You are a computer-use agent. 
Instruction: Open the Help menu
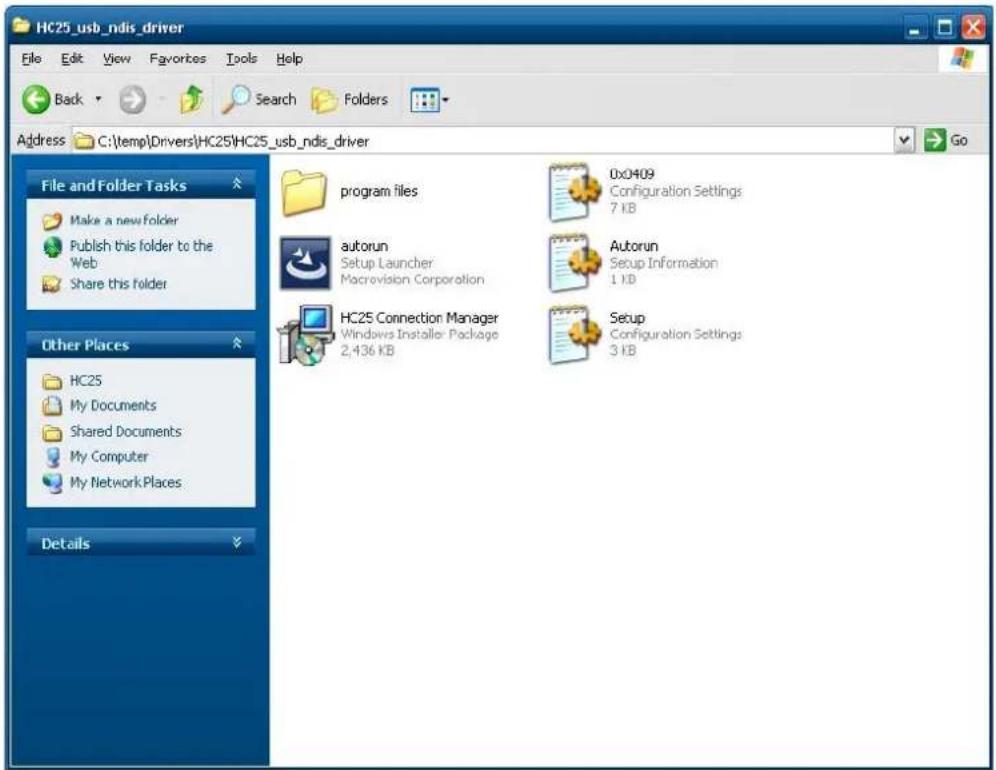tap(289, 58)
